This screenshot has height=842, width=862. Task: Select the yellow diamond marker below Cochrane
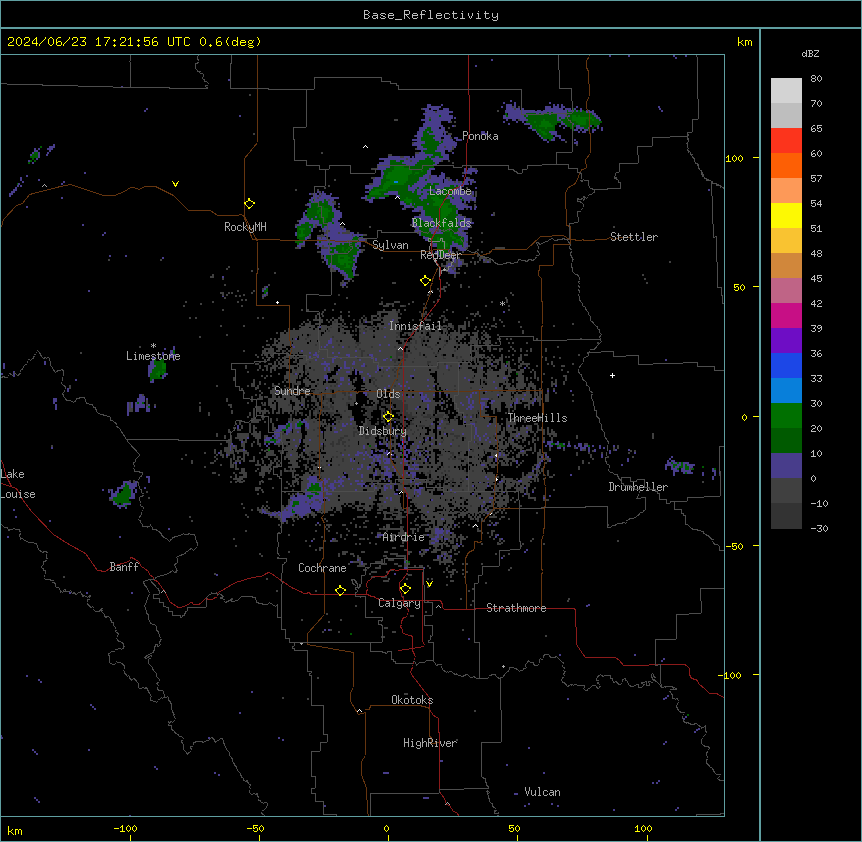[340, 590]
